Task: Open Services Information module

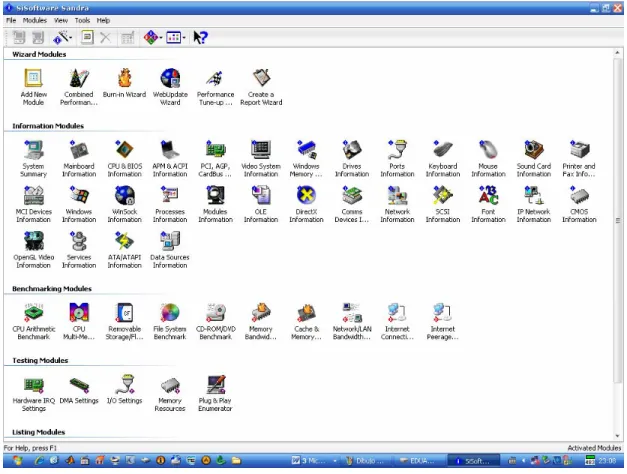Action: 79,250
